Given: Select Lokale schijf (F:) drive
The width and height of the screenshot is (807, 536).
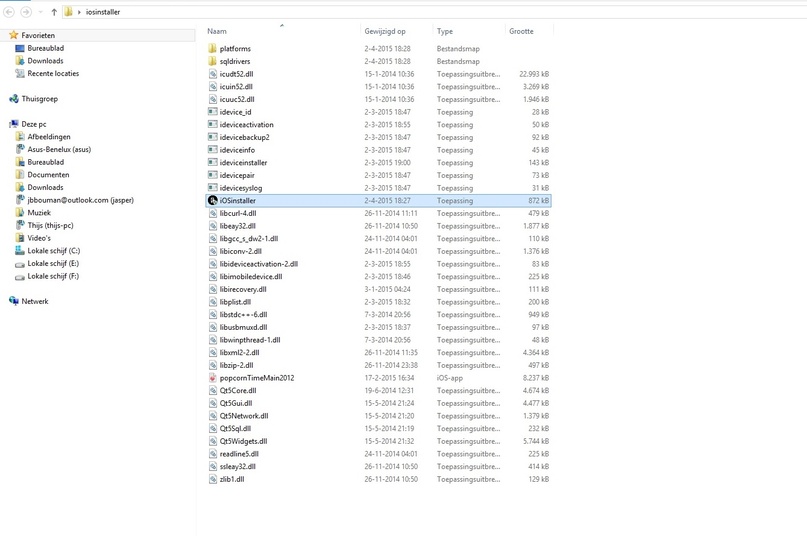Looking at the screenshot, I should pos(53,276).
